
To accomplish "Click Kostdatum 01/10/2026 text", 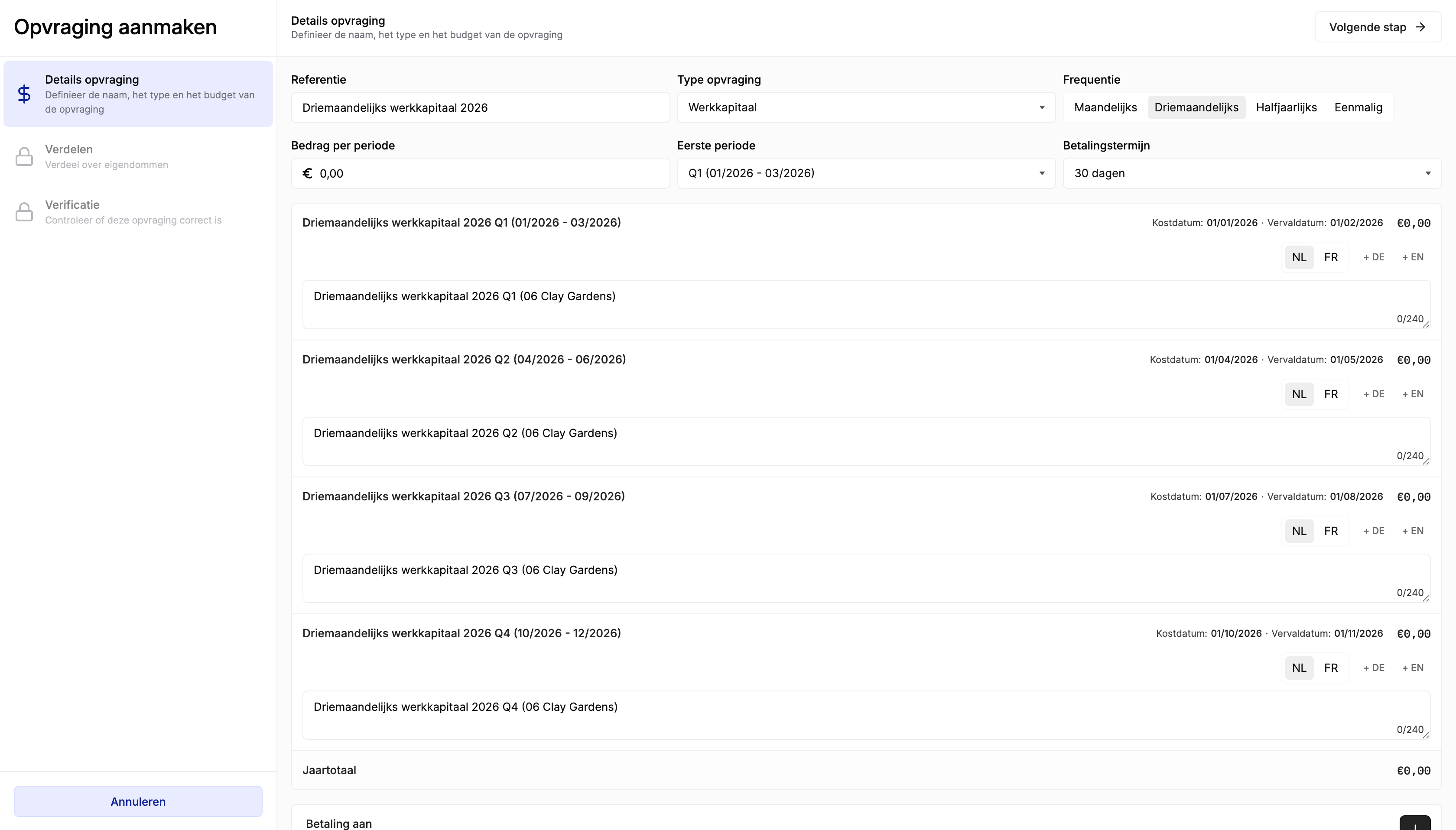I will pyautogui.click(x=1209, y=633).
